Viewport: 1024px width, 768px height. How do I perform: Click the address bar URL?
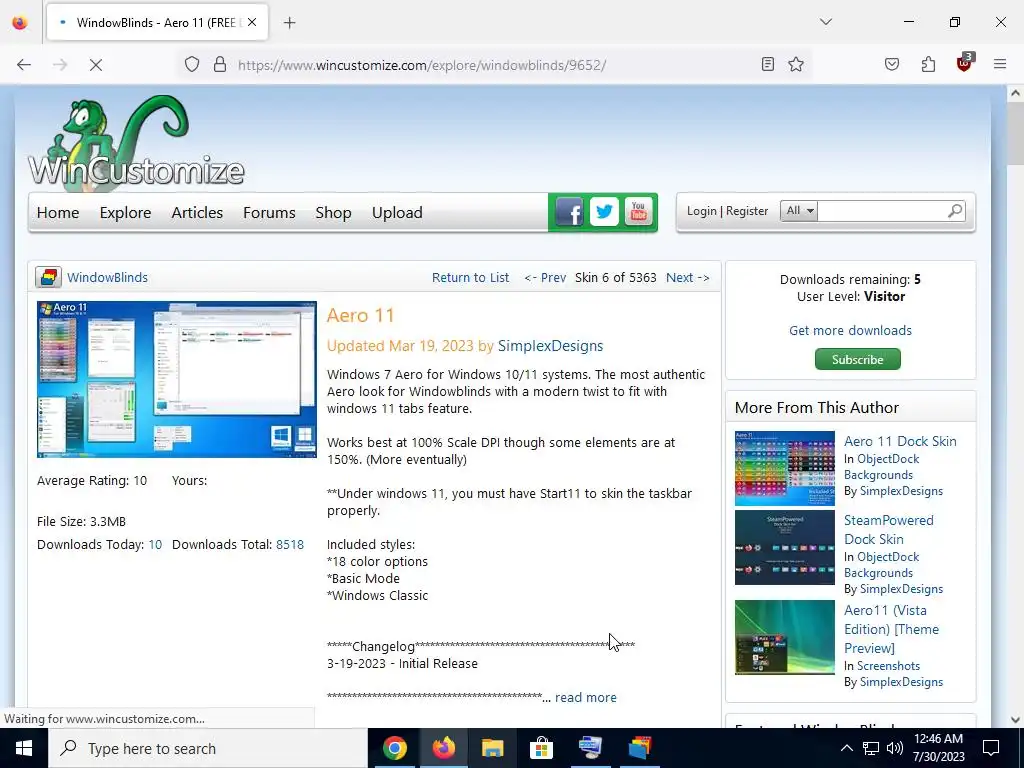pyautogui.click(x=422, y=65)
